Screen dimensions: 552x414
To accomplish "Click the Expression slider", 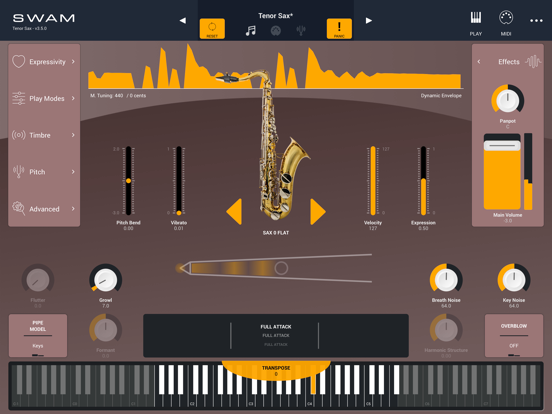I will coord(423,181).
